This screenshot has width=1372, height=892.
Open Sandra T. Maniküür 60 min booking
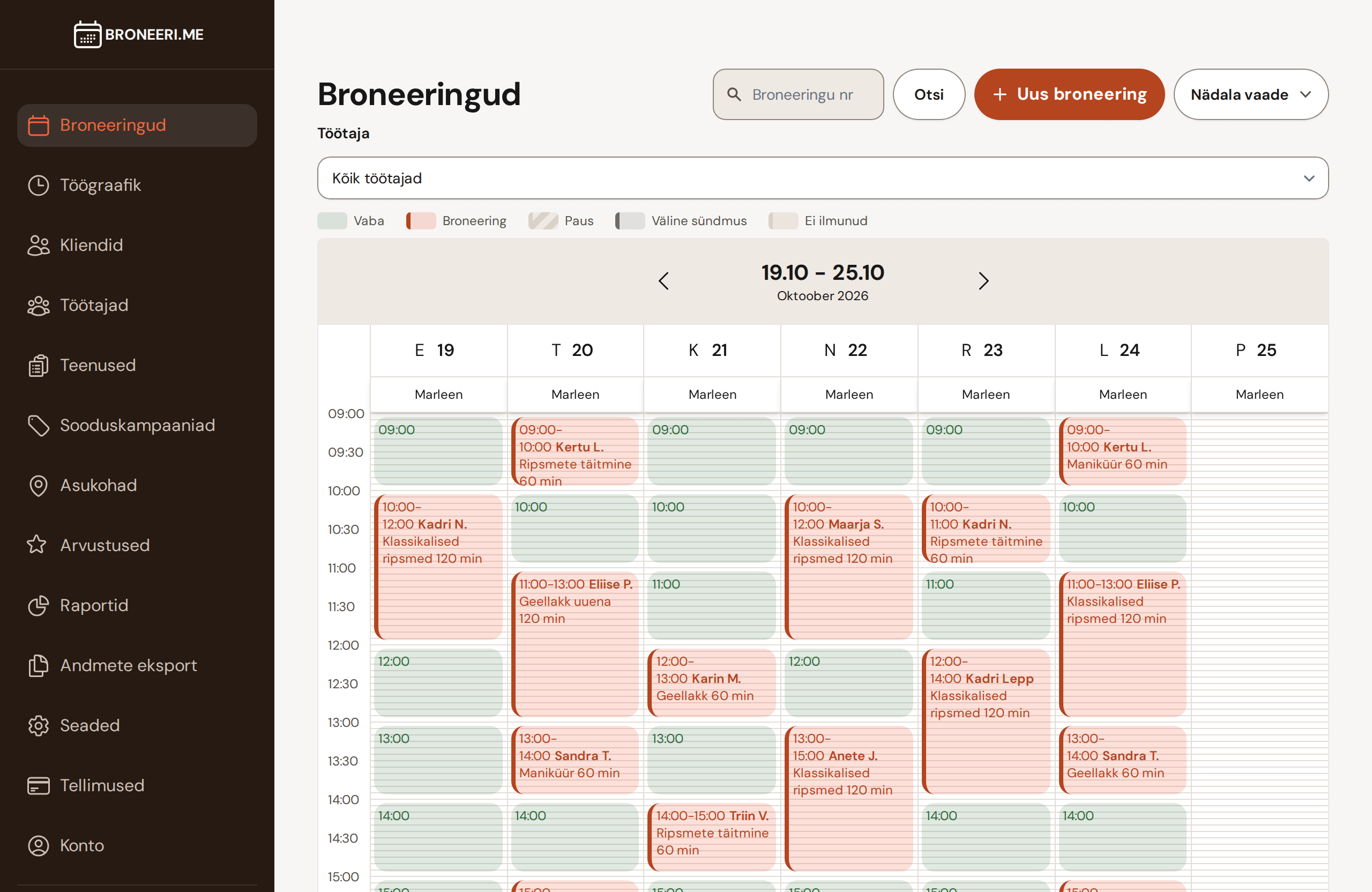click(x=575, y=760)
